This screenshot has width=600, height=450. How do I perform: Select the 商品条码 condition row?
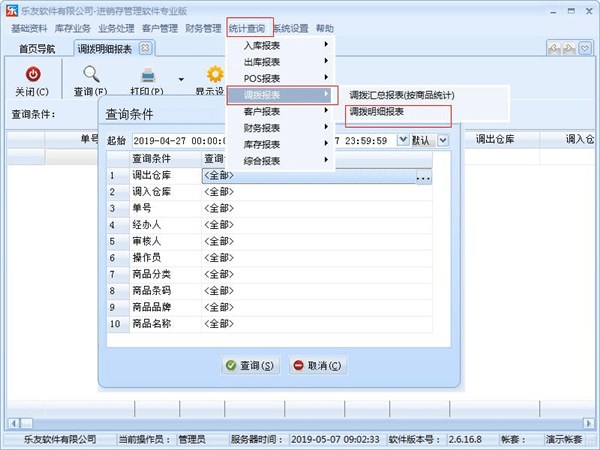coord(270,291)
